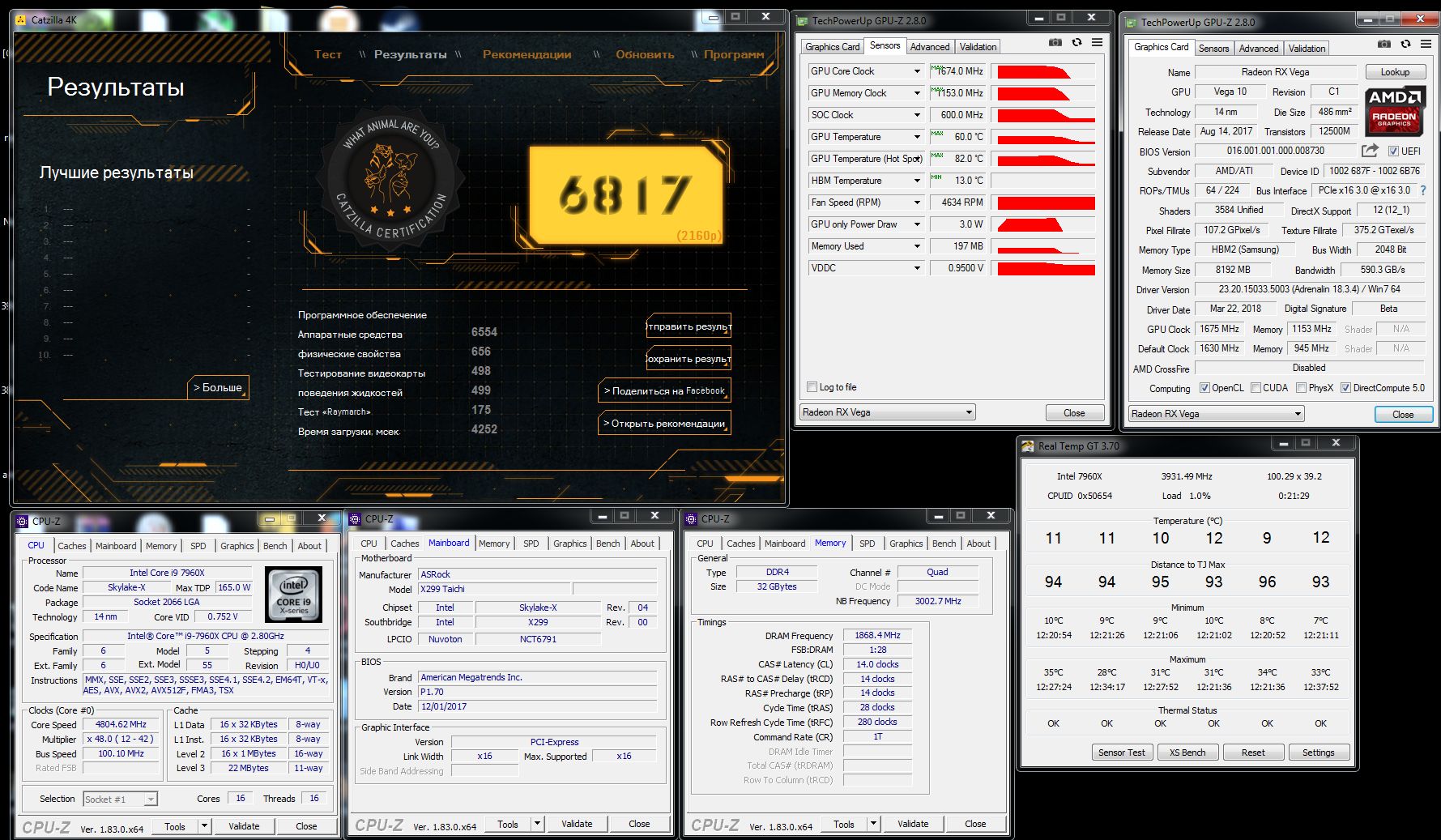The height and width of the screenshot is (840, 1441).
Task: Open Fan Speed (RPM) sensor dropdown
Action: coord(917,203)
